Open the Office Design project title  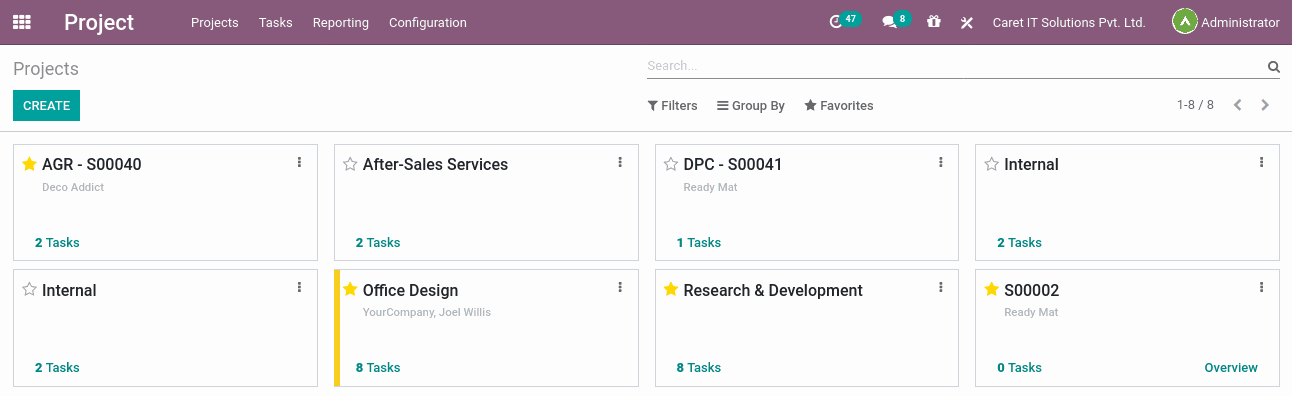coord(410,290)
